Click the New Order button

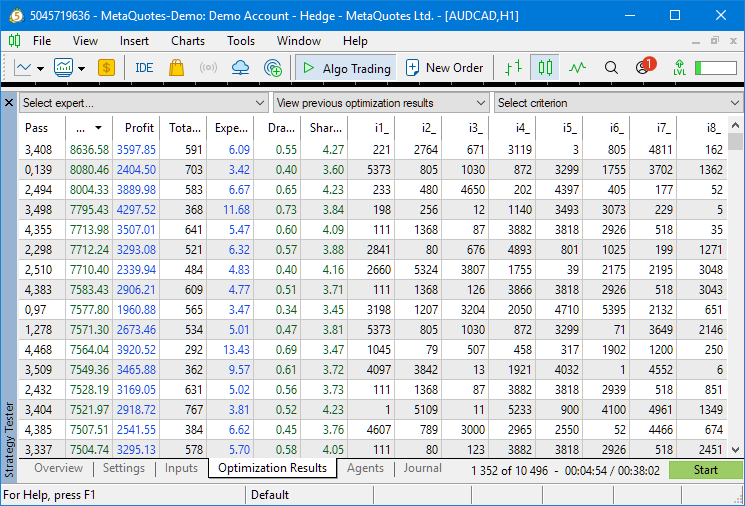tap(444, 68)
